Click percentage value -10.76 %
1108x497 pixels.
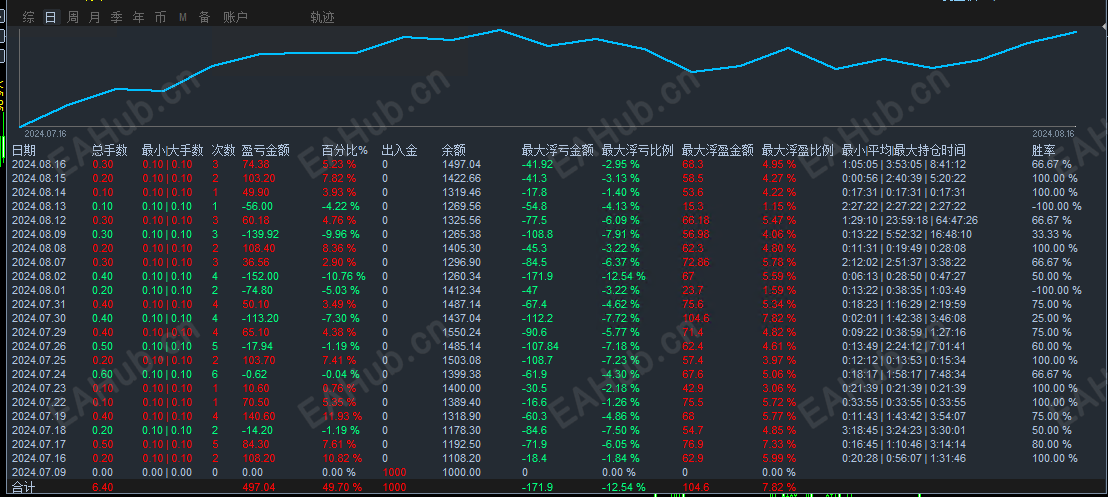344,276
